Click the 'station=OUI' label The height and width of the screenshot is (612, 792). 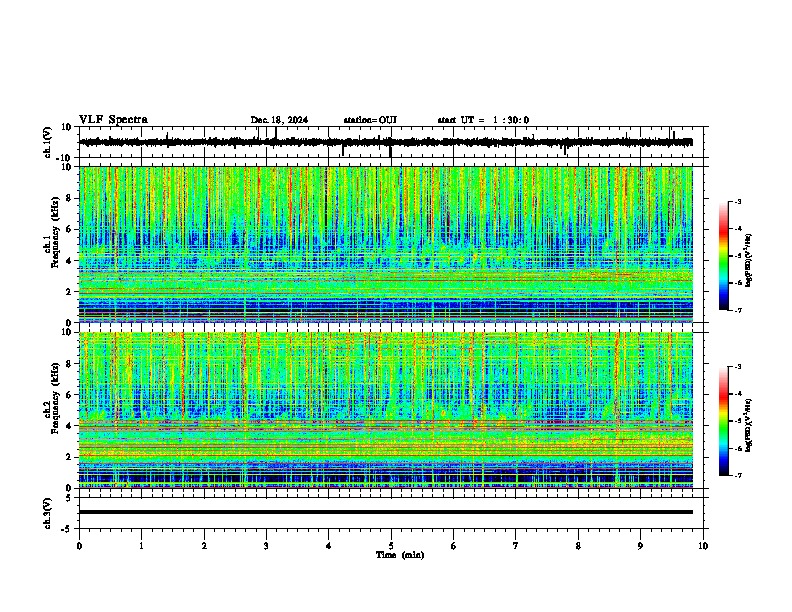click(370, 120)
